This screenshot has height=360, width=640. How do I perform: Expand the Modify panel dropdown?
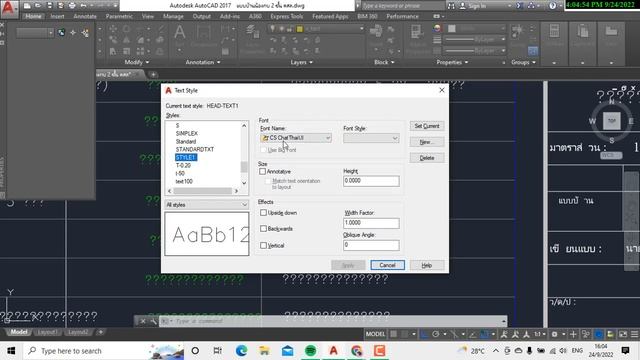click(x=137, y=62)
